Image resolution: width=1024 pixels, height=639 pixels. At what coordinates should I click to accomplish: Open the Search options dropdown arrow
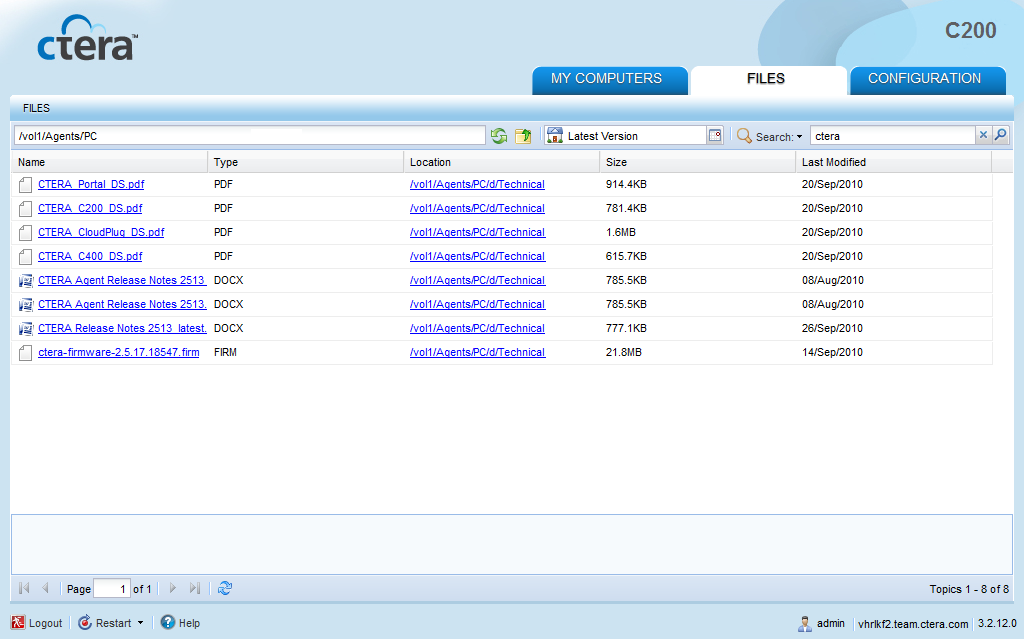tap(799, 137)
